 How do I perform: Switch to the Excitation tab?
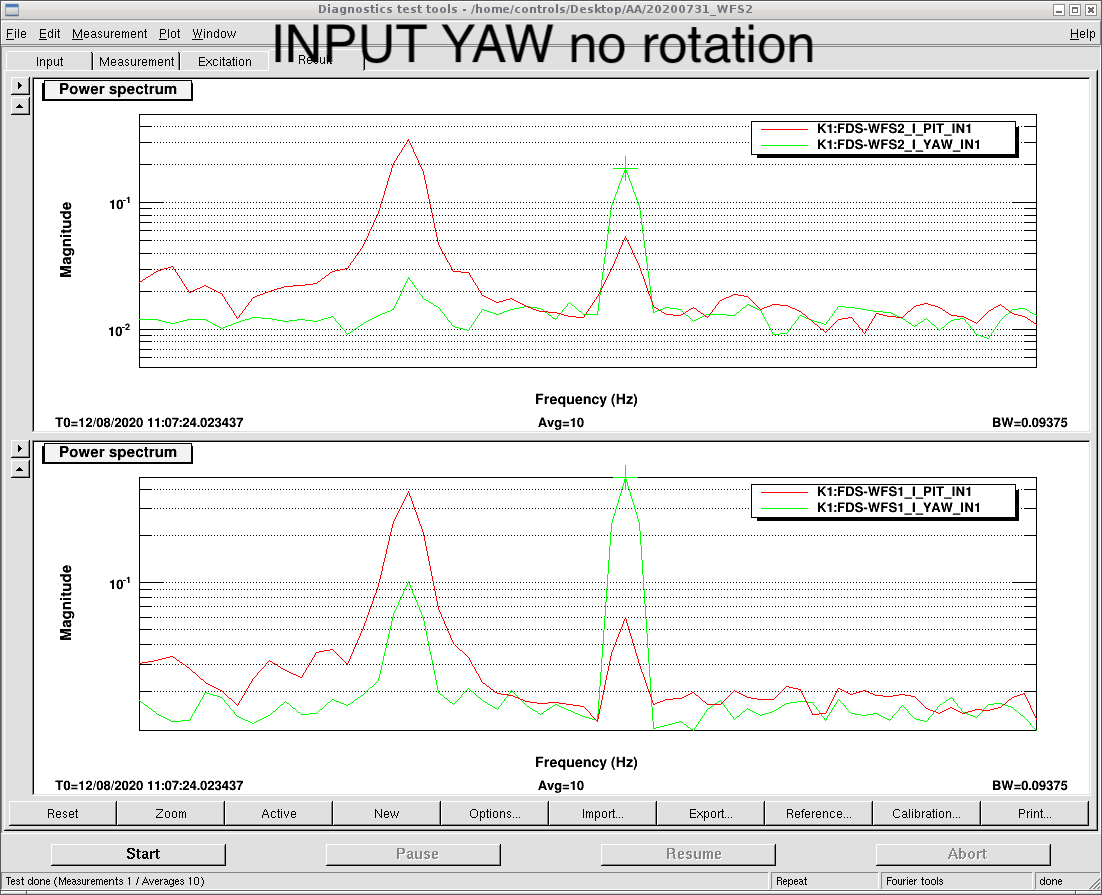click(225, 62)
